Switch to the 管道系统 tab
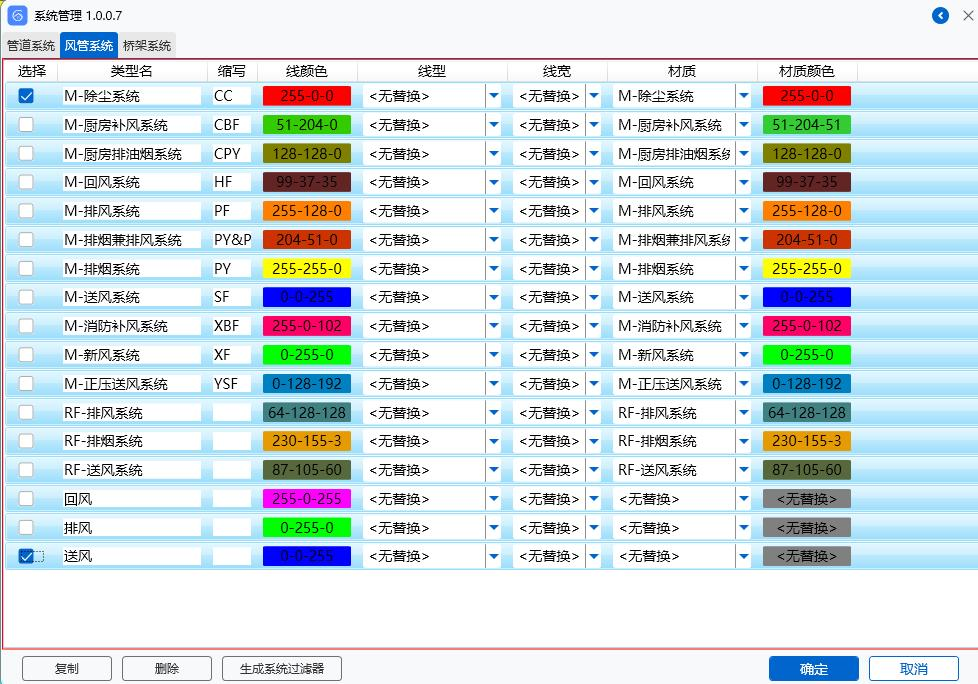The width and height of the screenshot is (978, 684). (x=31, y=46)
